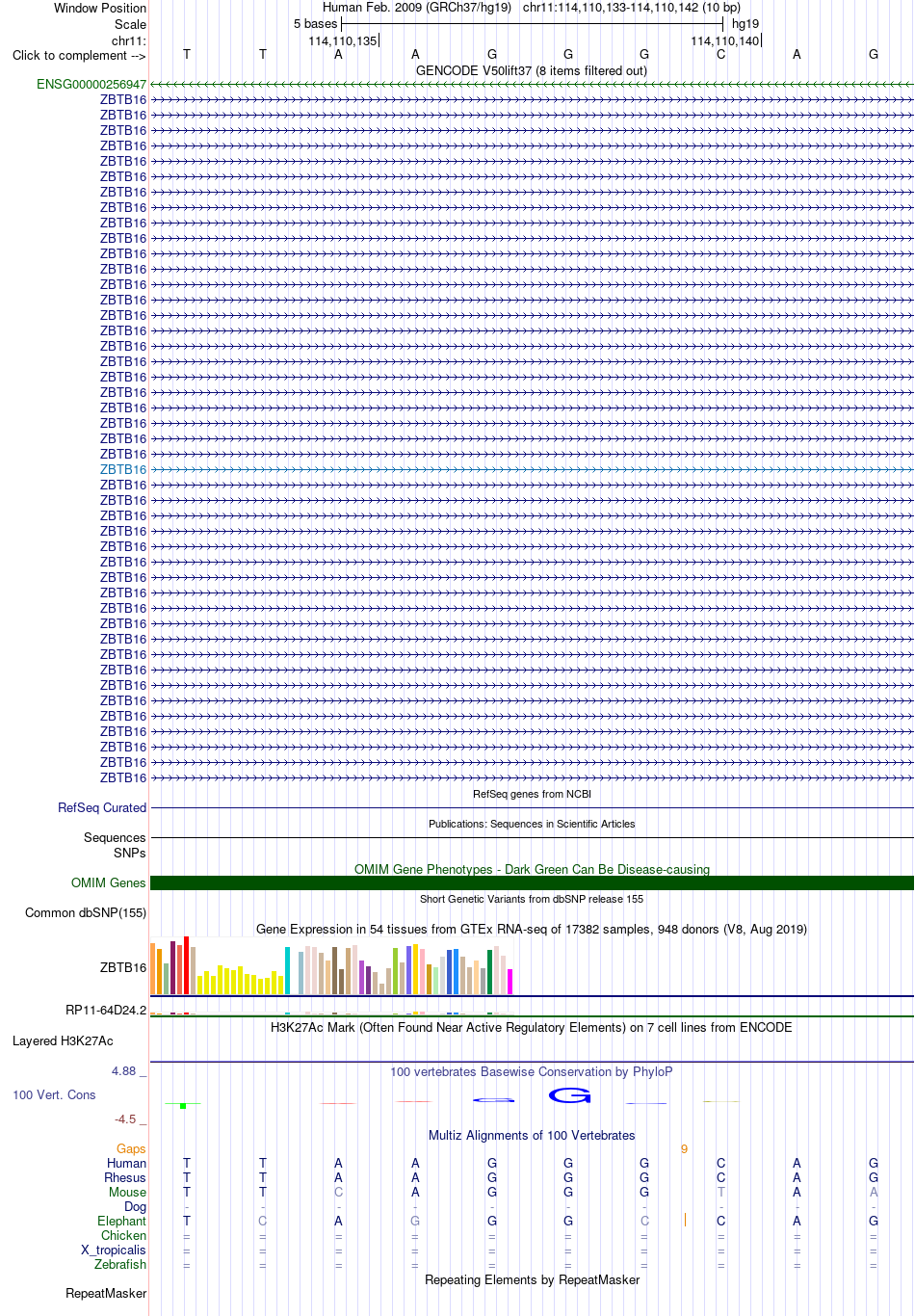The width and height of the screenshot is (915, 1316).
Task: Select the SNPs track label
Action: coord(130,853)
